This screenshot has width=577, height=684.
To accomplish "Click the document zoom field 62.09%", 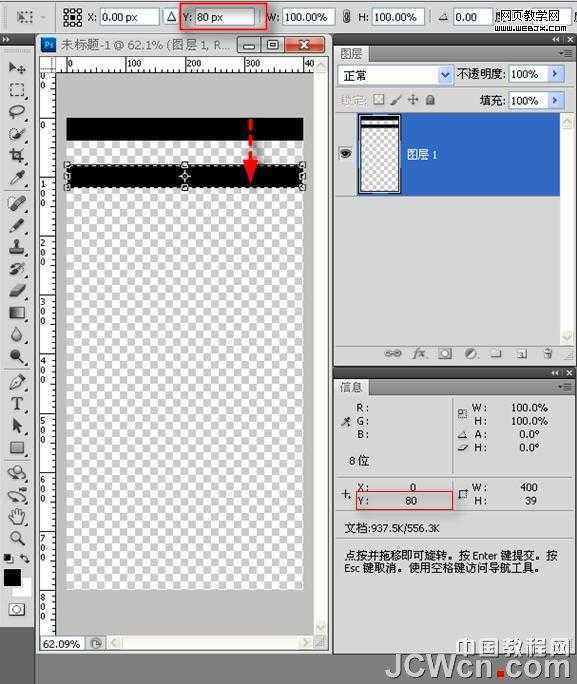I will (61, 643).
